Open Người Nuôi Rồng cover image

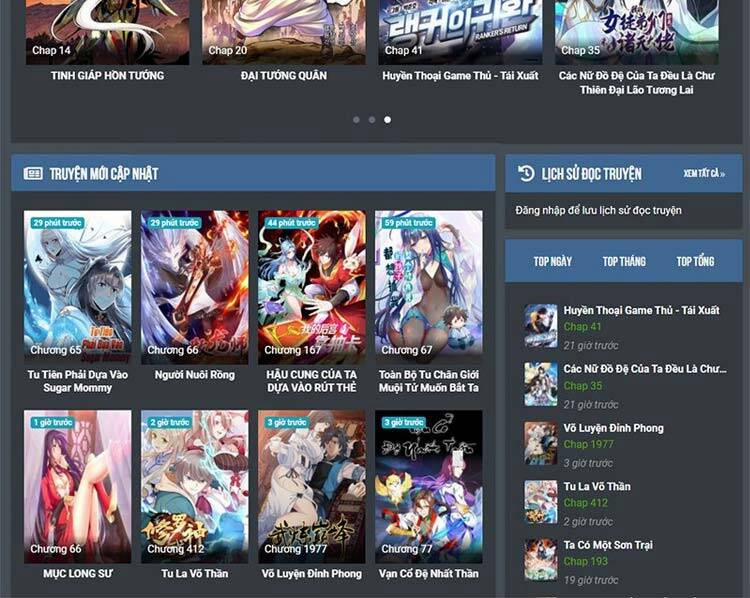[x=195, y=287]
